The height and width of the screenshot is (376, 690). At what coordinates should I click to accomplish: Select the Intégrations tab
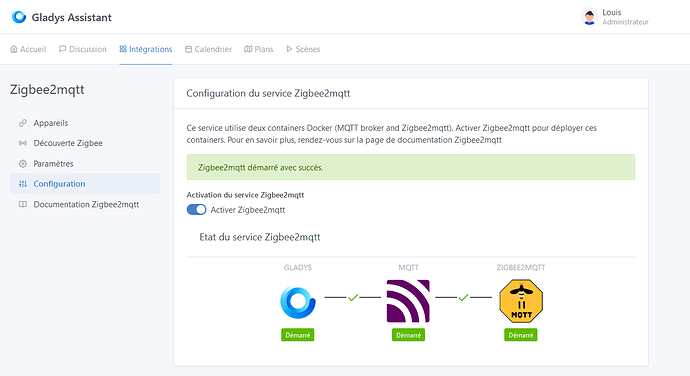pos(146,49)
